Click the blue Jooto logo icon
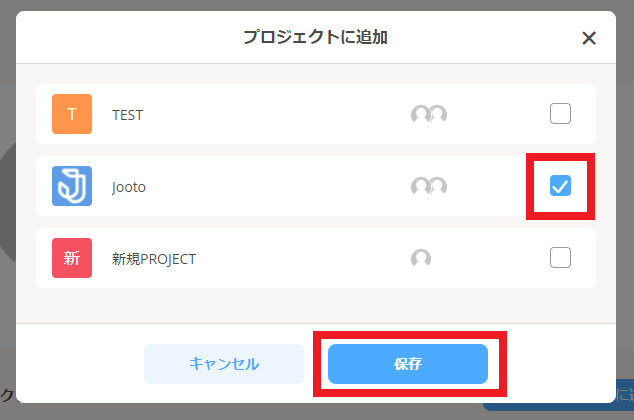 click(72, 186)
